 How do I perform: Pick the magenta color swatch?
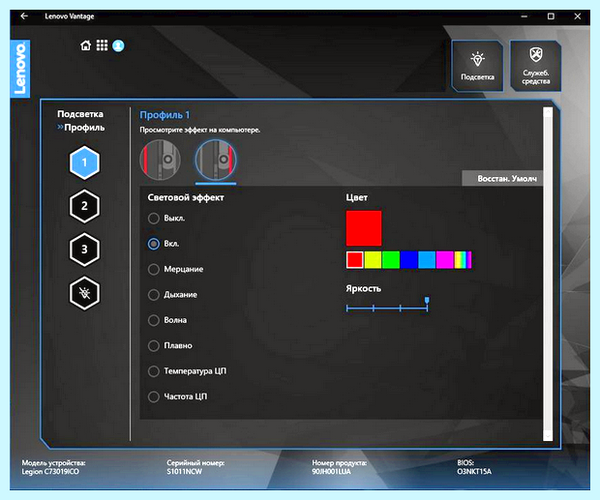click(445, 260)
